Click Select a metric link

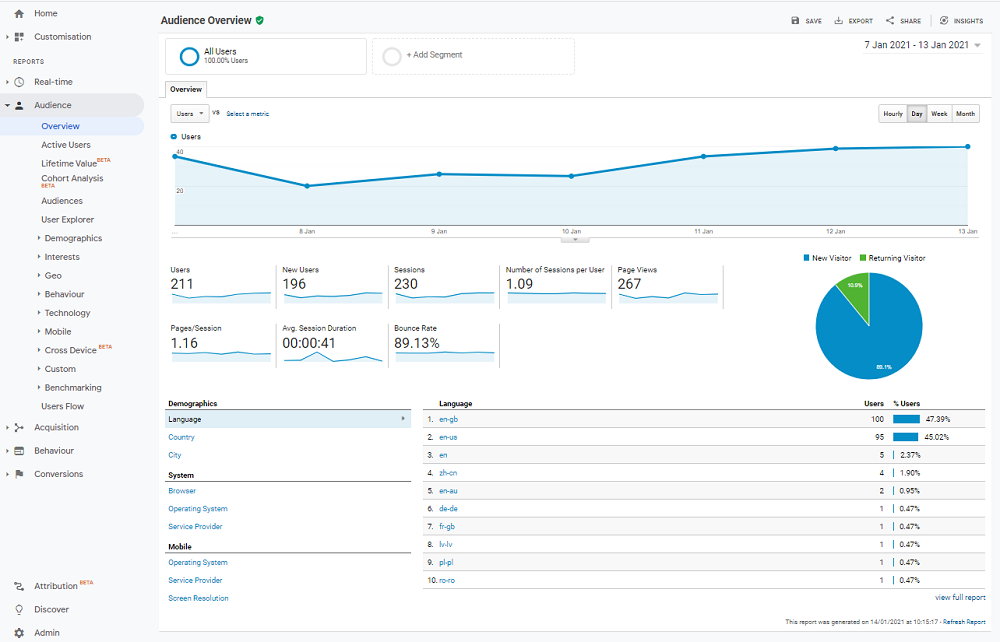(x=247, y=113)
